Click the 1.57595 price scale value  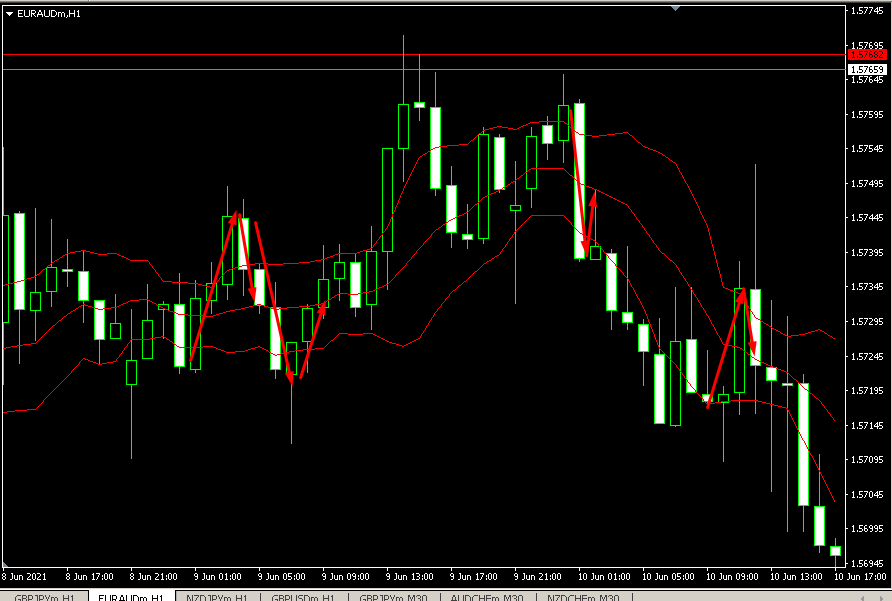868,114
